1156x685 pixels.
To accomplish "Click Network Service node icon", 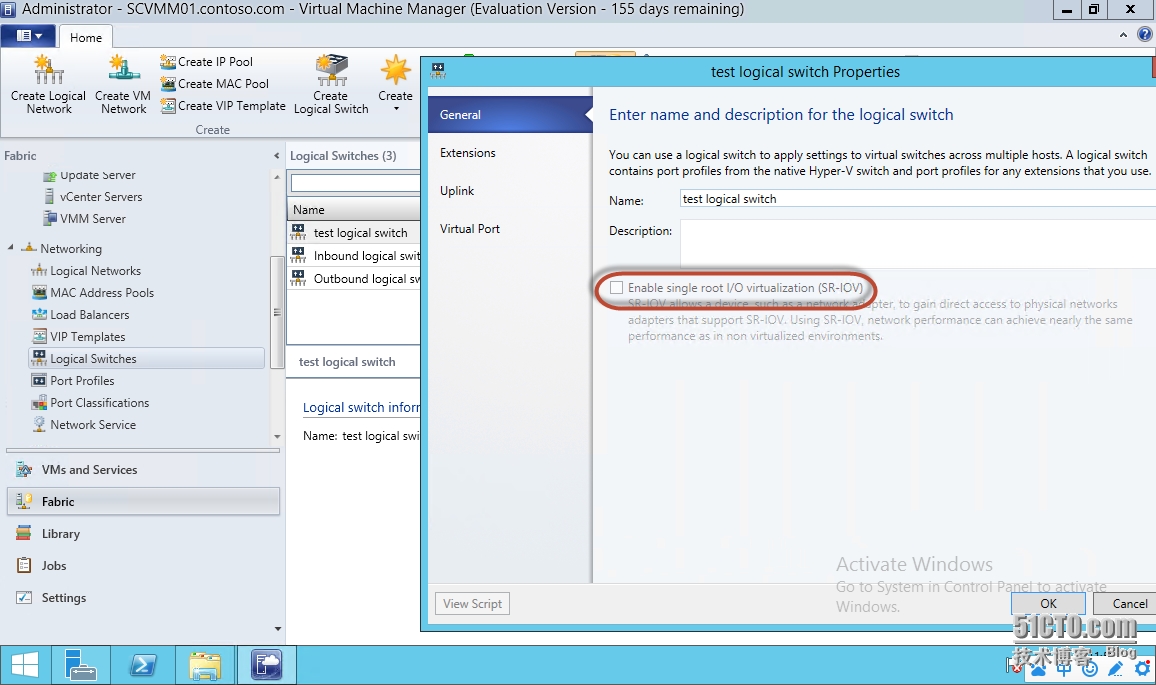I will click(x=39, y=425).
